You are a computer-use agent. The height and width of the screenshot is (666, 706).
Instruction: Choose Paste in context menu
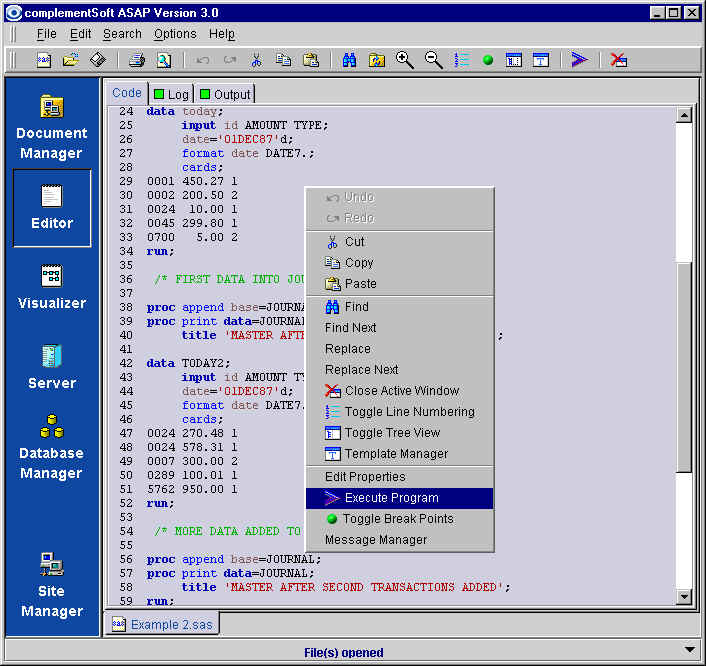[399, 284]
